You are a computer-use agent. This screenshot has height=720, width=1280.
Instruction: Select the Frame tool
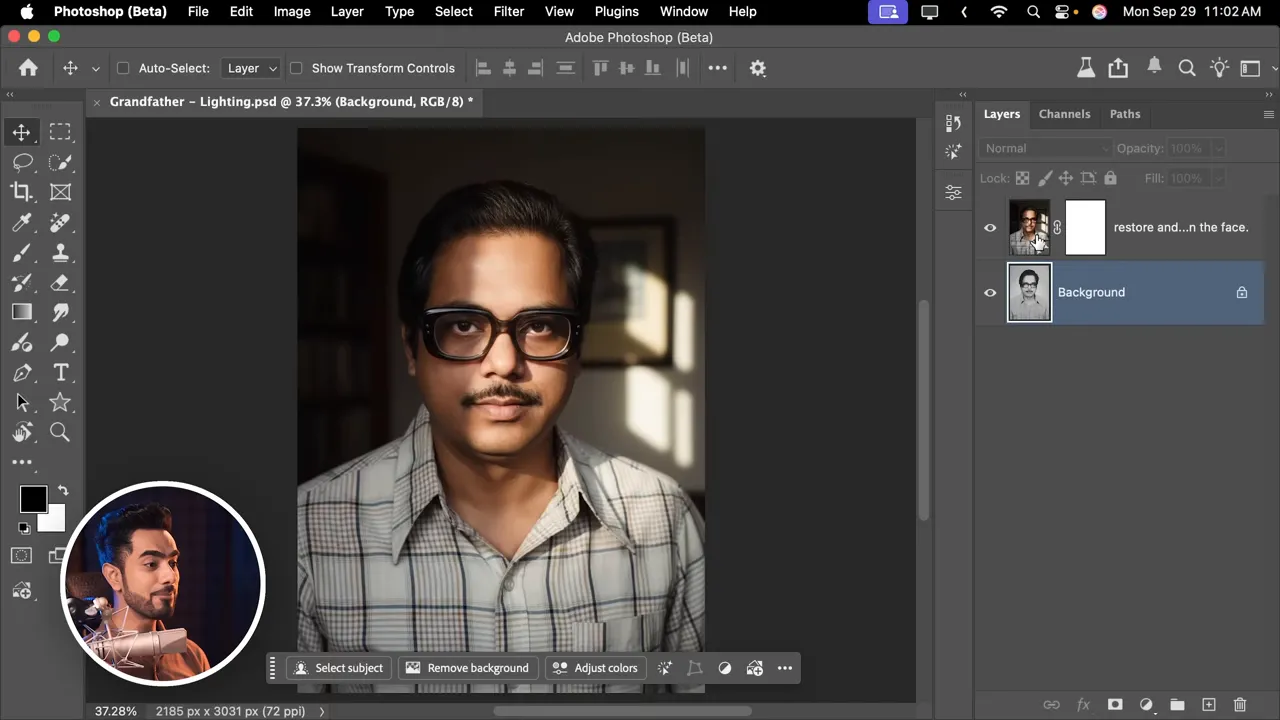coord(60,192)
